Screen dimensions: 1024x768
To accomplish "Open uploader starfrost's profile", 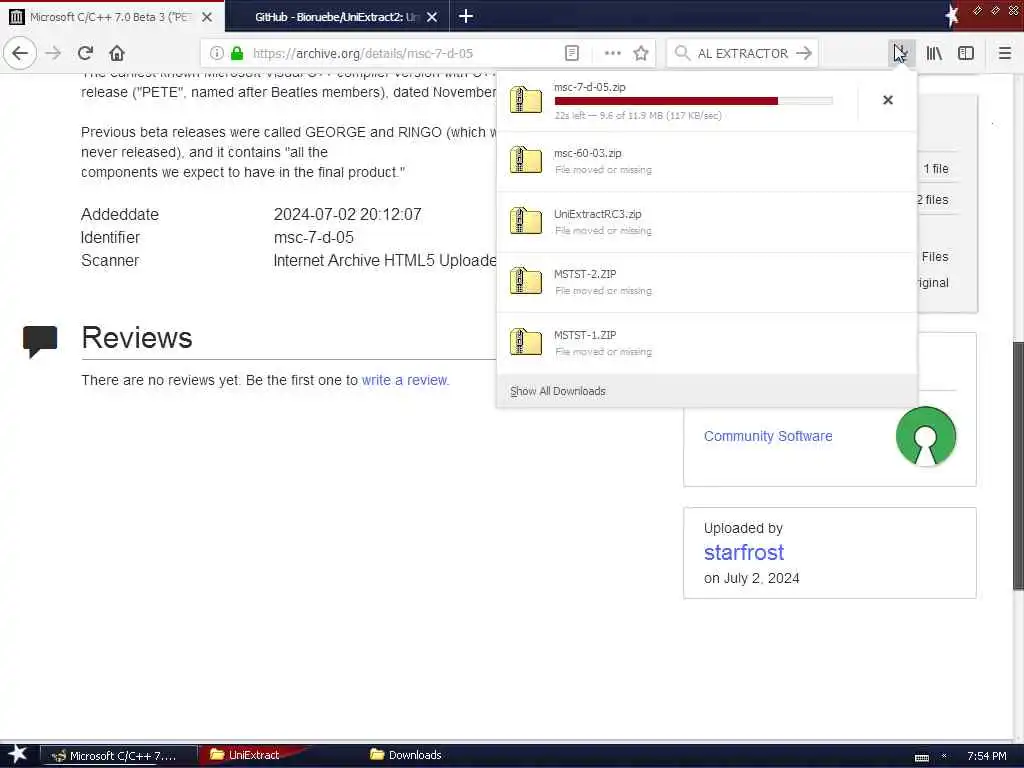I will pyautogui.click(x=744, y=552).
